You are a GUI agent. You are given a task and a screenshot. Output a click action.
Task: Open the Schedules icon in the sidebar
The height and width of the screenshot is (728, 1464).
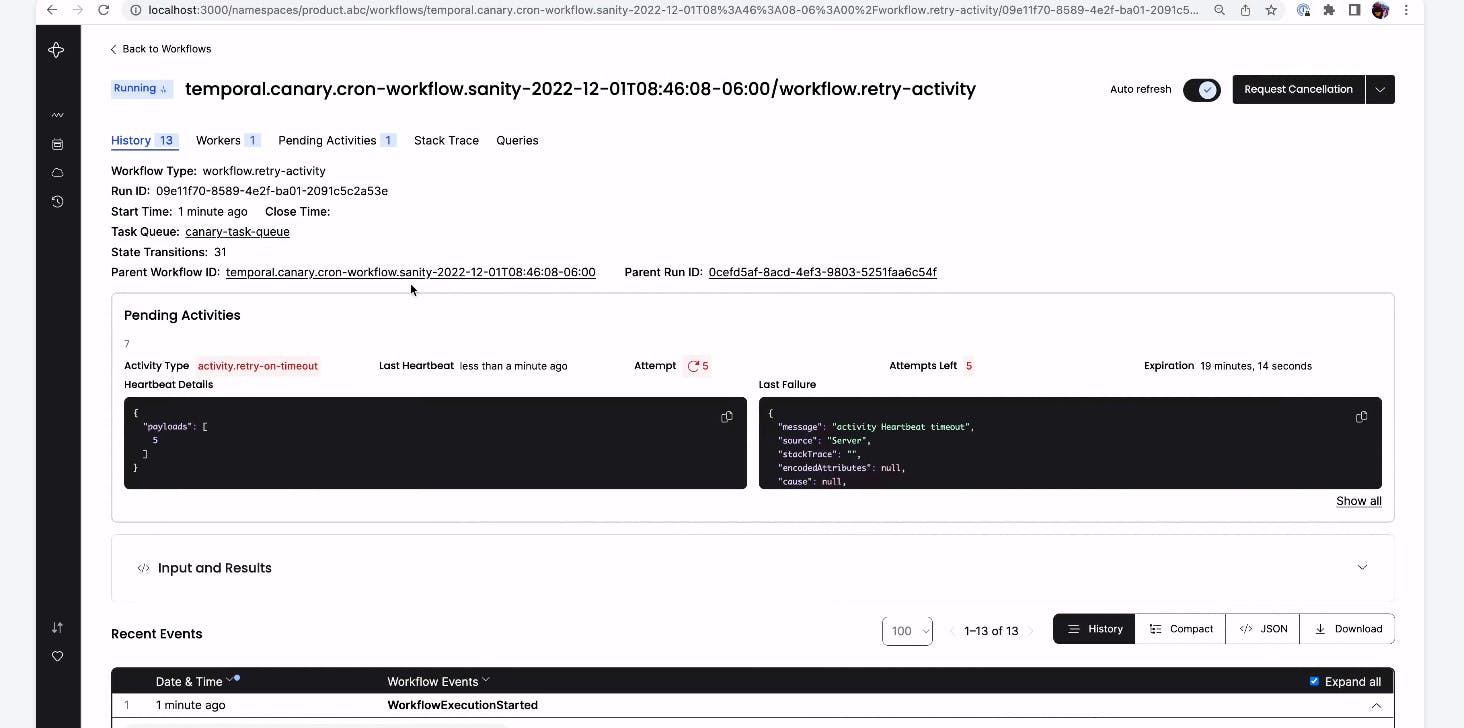57,144
